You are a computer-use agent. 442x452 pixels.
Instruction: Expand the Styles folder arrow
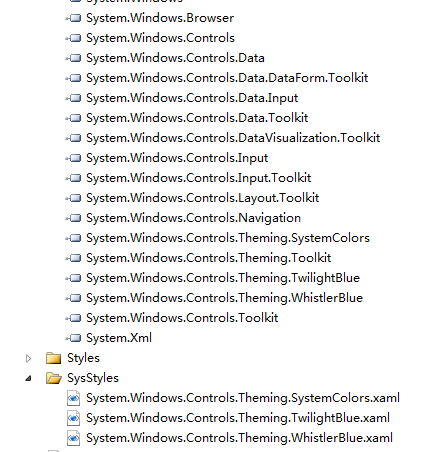[x=28, y=358]
